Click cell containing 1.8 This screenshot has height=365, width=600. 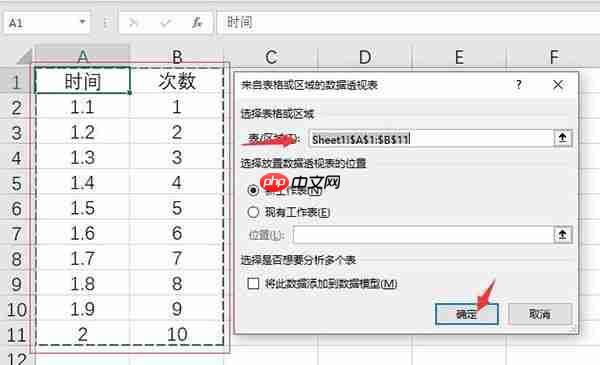[x=83, y=283]
